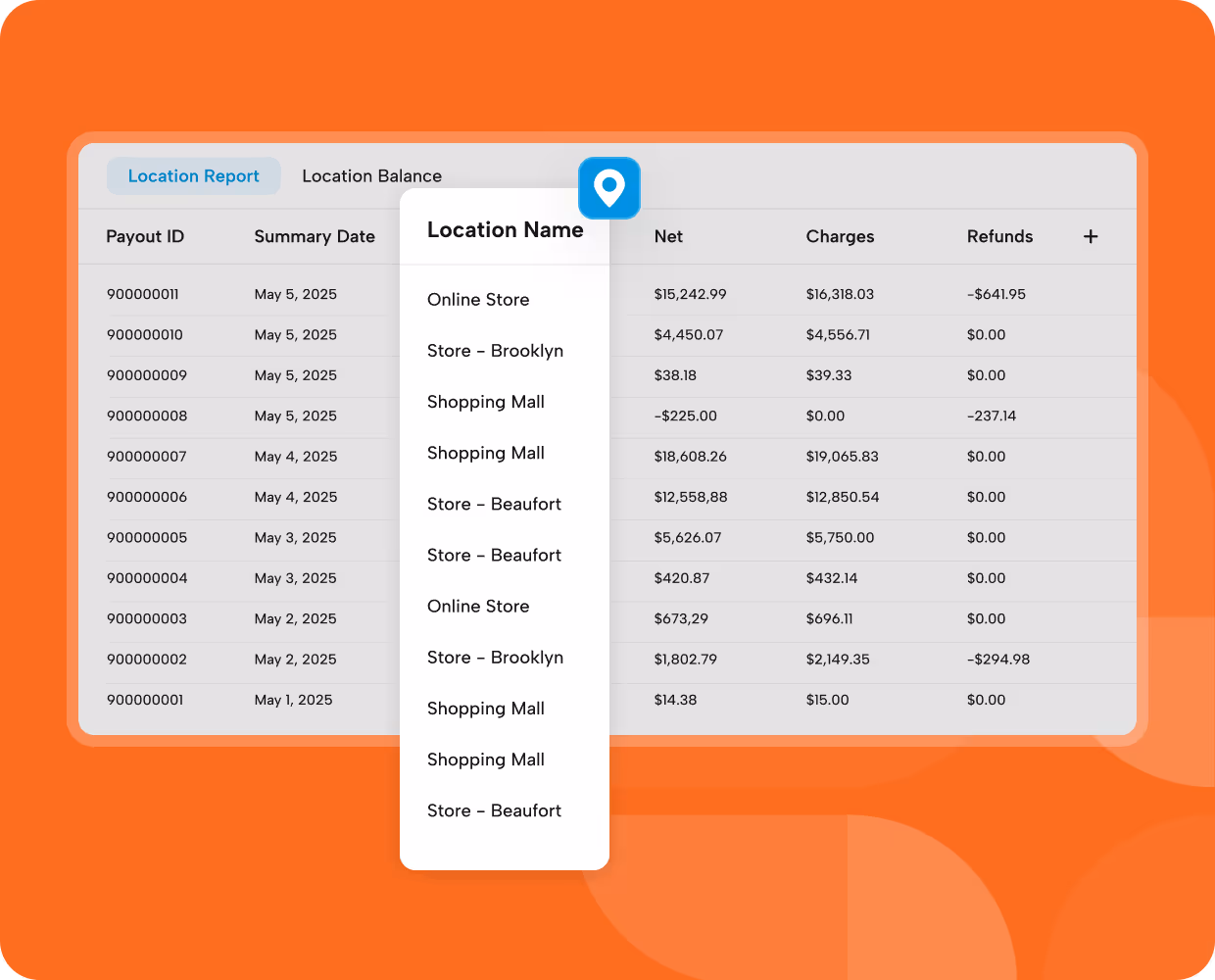Screen dimensions: 1215x980
Task: Click Store – Beaufort in row 900000006
Action: tap(494, 555)
